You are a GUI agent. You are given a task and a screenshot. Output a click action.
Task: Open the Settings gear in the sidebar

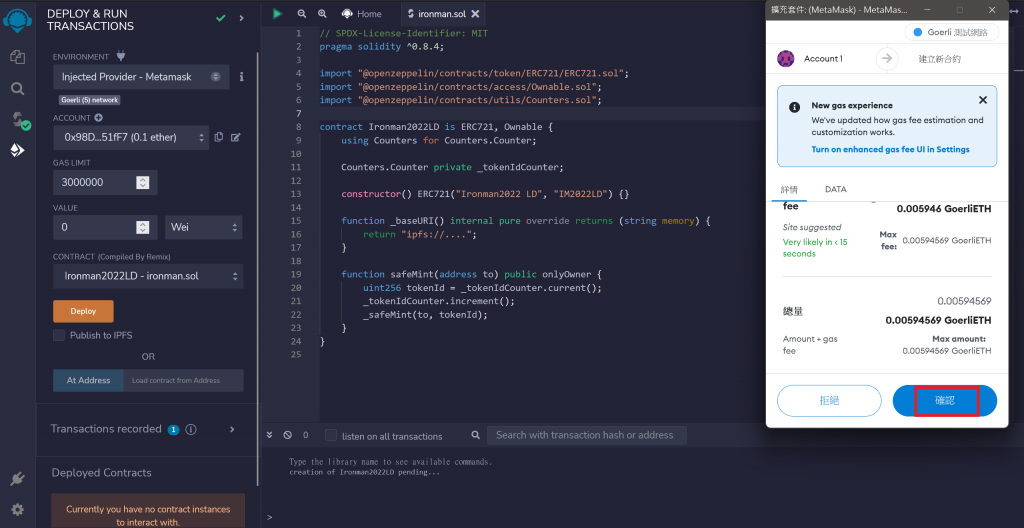18,509
